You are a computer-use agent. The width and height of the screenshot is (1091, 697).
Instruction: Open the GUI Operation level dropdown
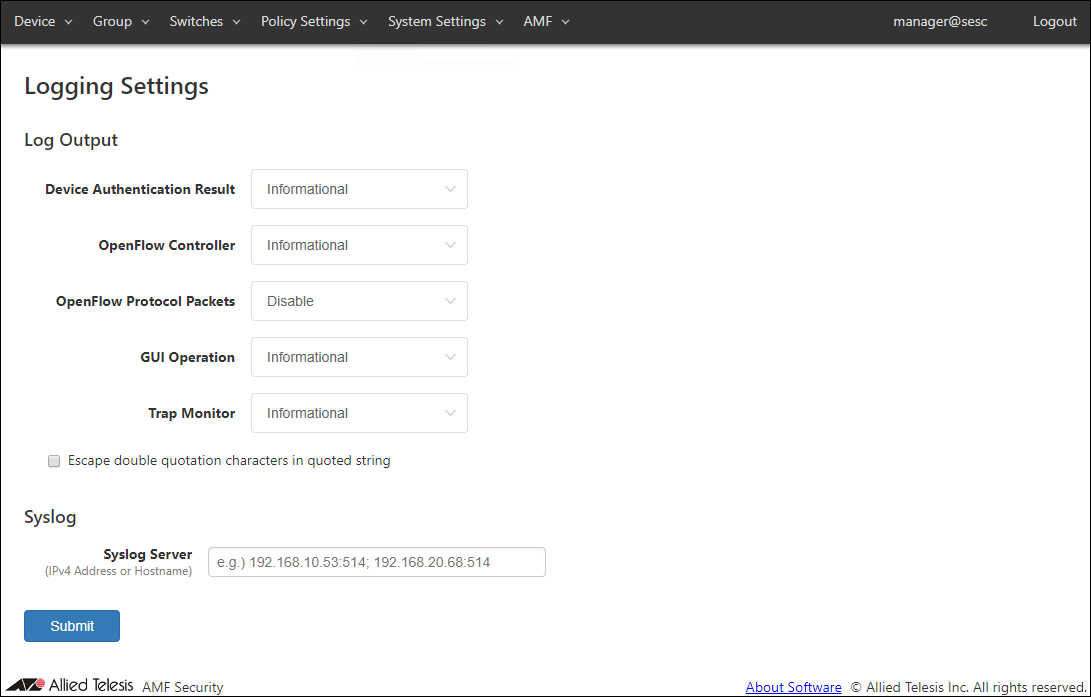(x=359, y=357)
